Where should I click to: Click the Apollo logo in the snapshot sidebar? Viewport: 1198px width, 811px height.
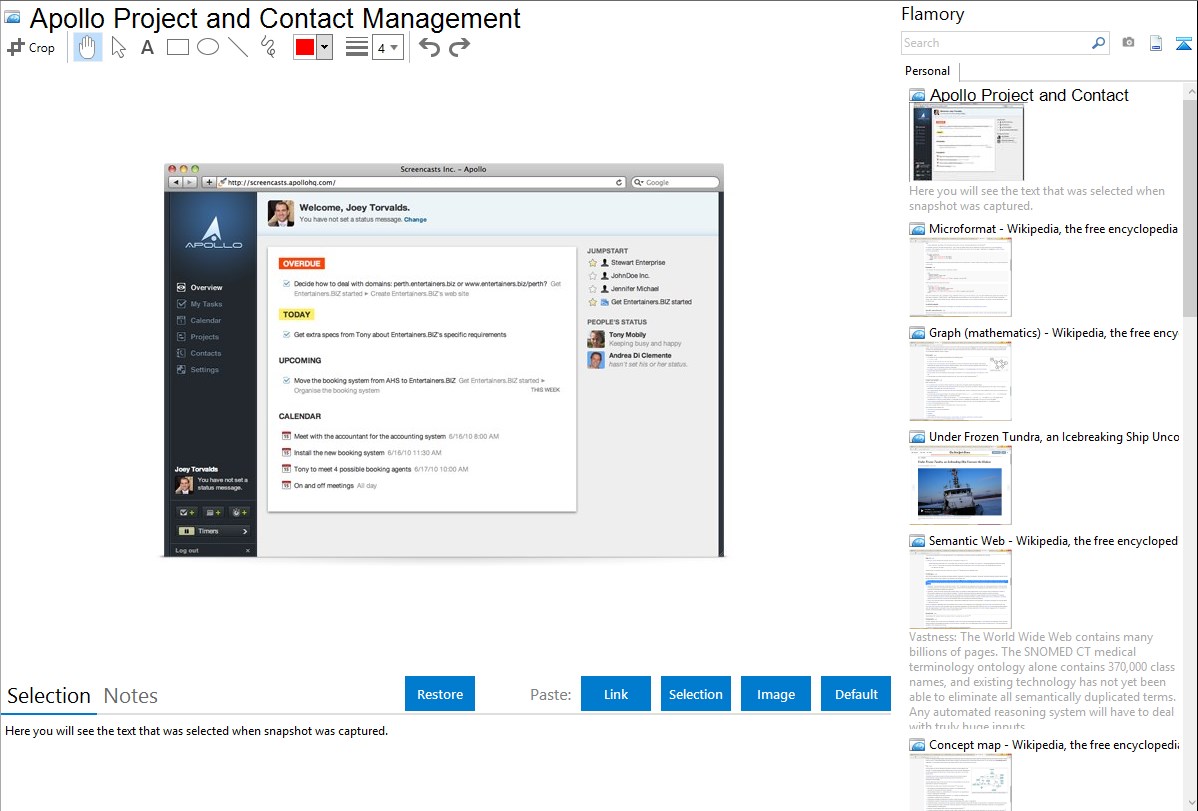pos(213,233)
